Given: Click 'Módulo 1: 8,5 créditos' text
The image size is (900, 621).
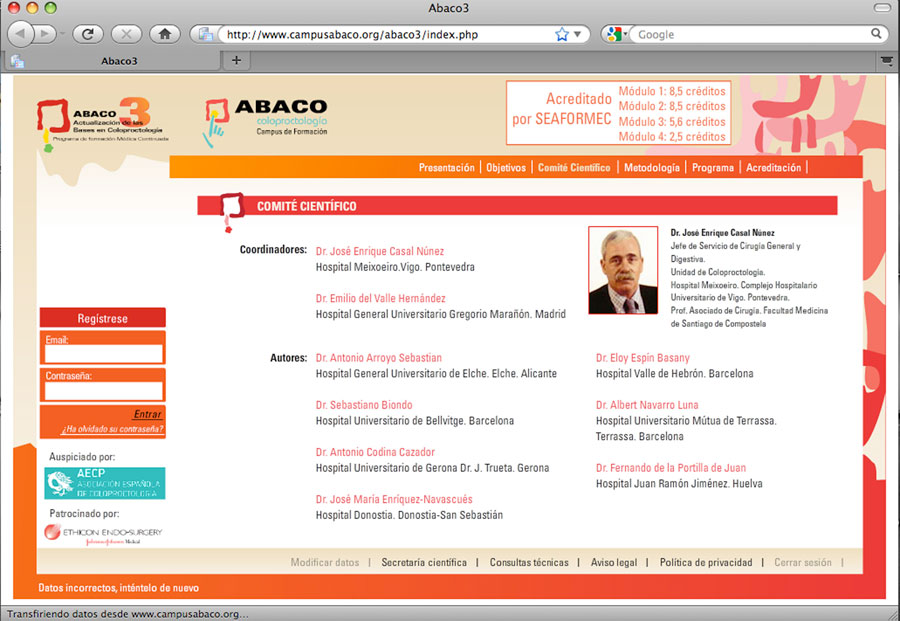Looking at the screenshot, I should pyautogui.click(x=672, y=91).
